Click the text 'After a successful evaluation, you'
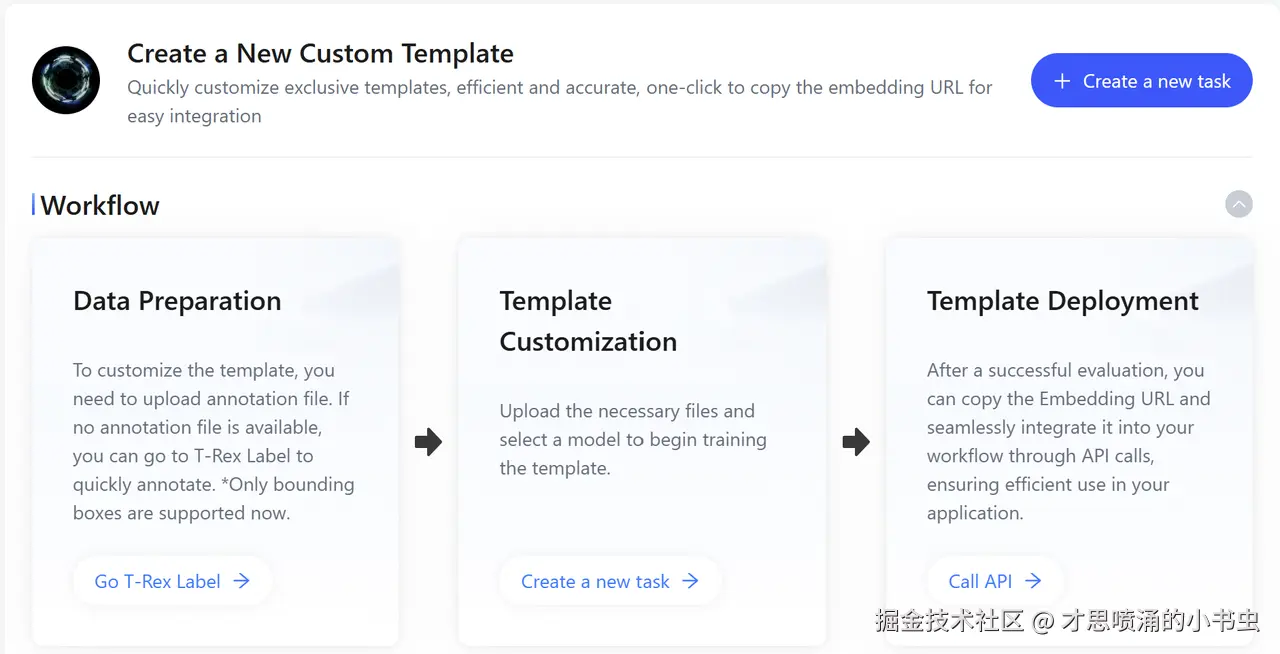This screenshot has width=1280, height=654. [x=1065, y=370]
